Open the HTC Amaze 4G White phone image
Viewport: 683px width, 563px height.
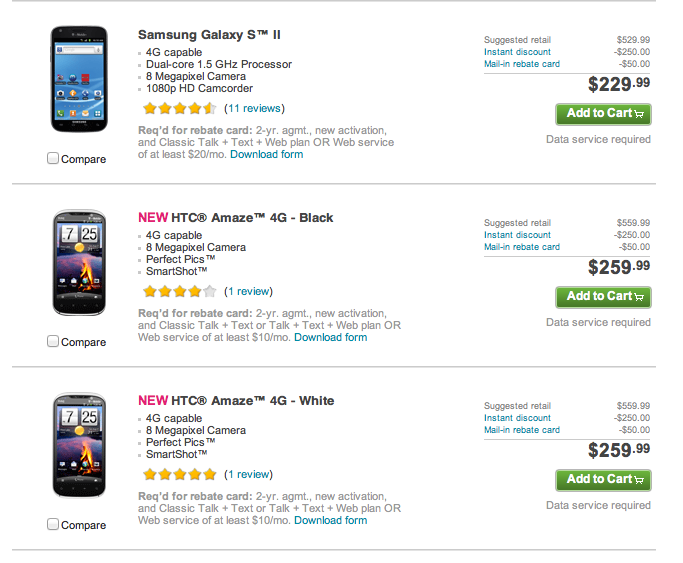[77, 445]
